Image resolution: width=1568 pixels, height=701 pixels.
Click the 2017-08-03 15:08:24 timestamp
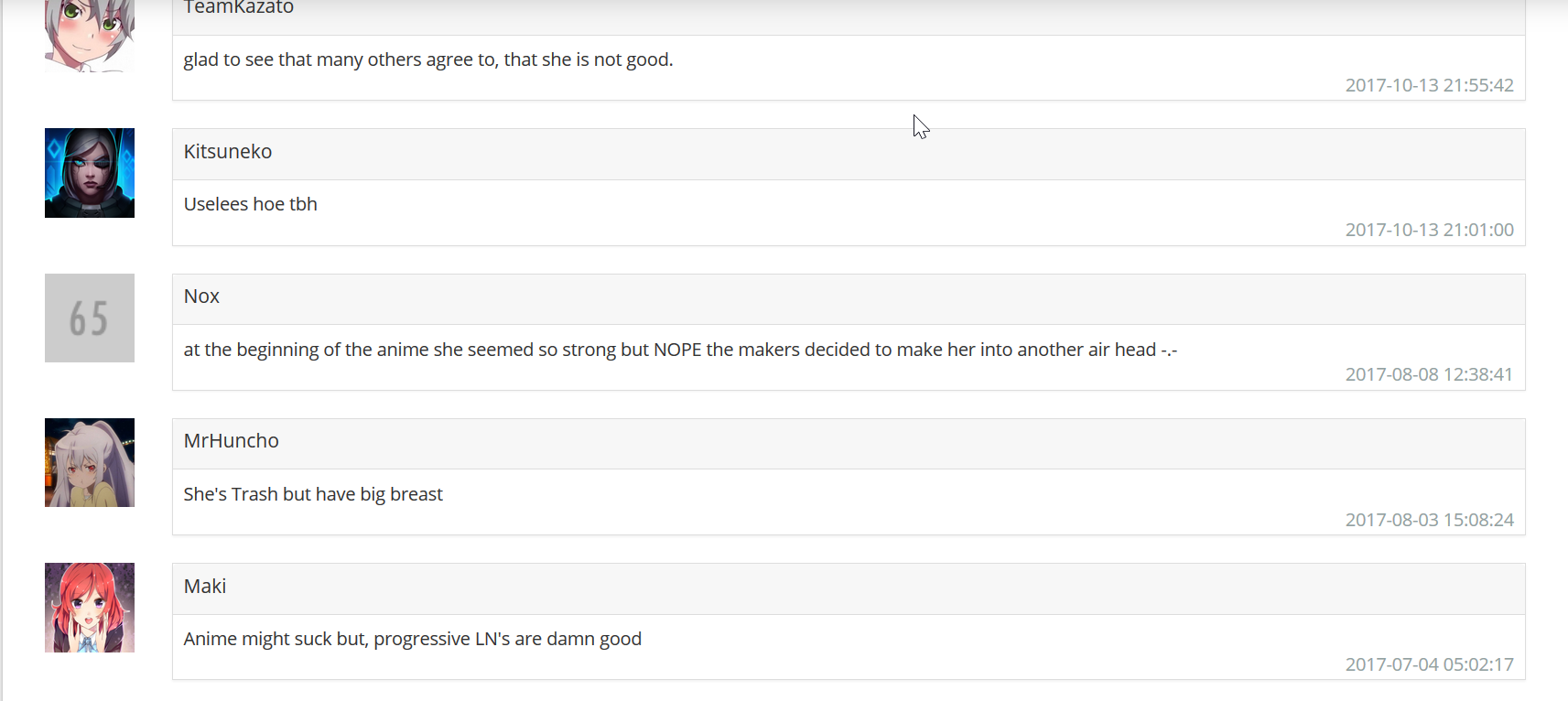(1429, 520)
